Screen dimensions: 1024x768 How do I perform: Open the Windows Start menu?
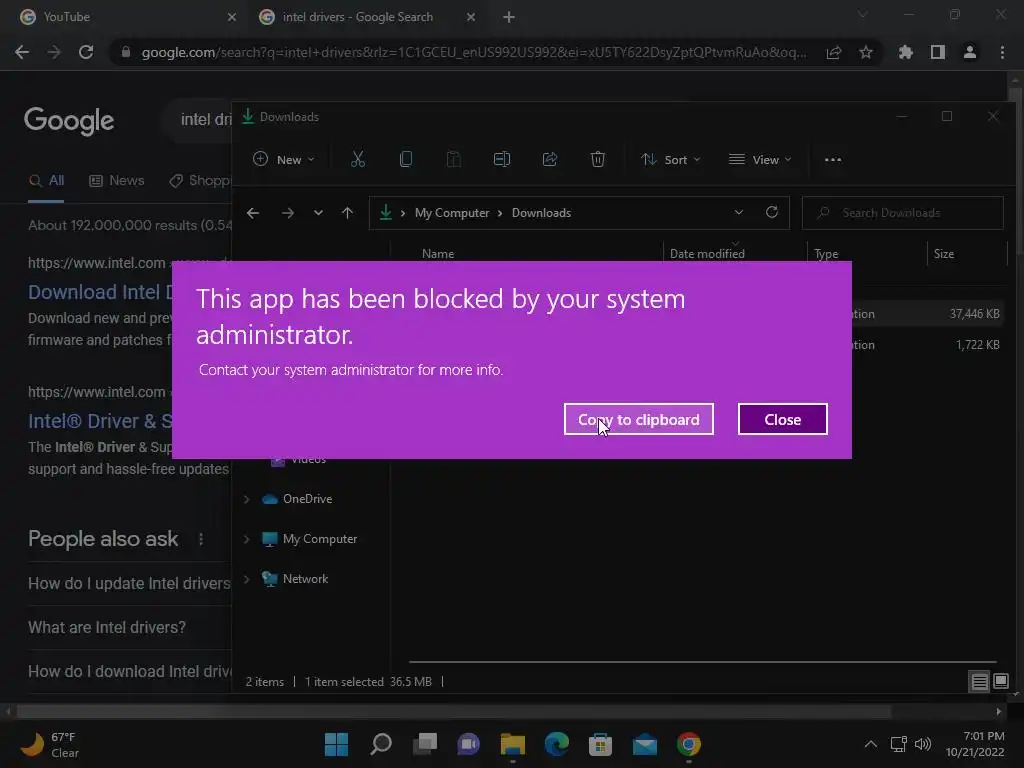(x=336, y=744)
